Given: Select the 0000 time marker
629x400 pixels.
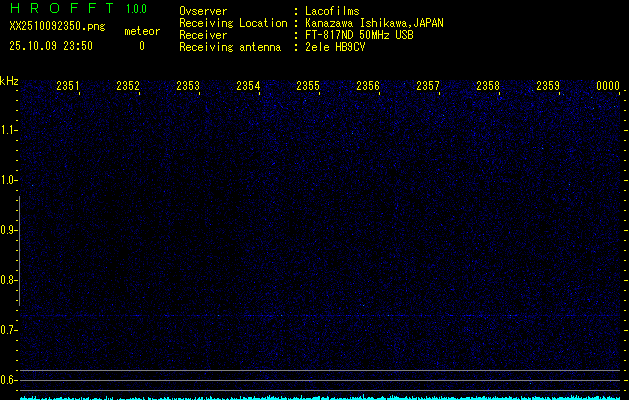Looking at the screenshot, I should tap(608, 87).
